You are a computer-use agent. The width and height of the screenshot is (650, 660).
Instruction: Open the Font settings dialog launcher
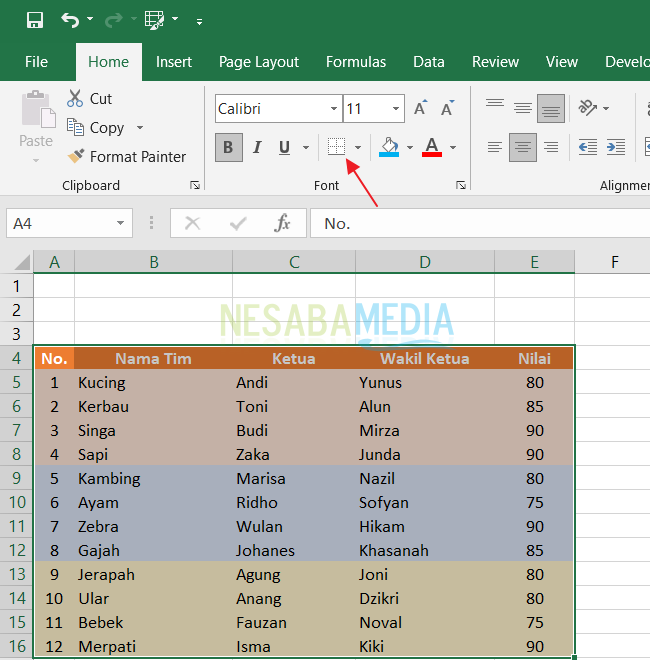pyautogui.click(x=461, y=185)
